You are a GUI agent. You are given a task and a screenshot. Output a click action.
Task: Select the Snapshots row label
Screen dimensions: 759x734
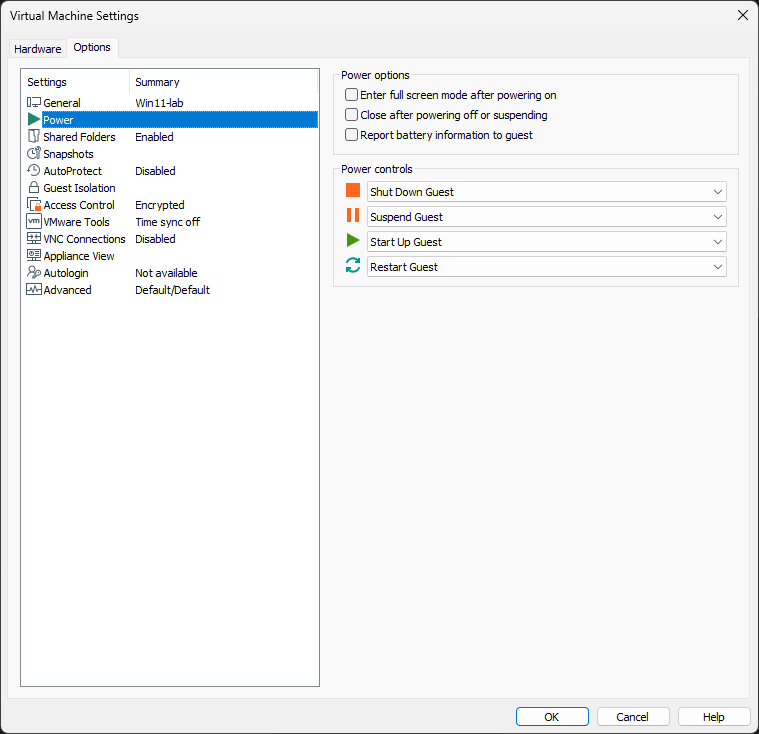pyautogui.click(x=68, y=154)
